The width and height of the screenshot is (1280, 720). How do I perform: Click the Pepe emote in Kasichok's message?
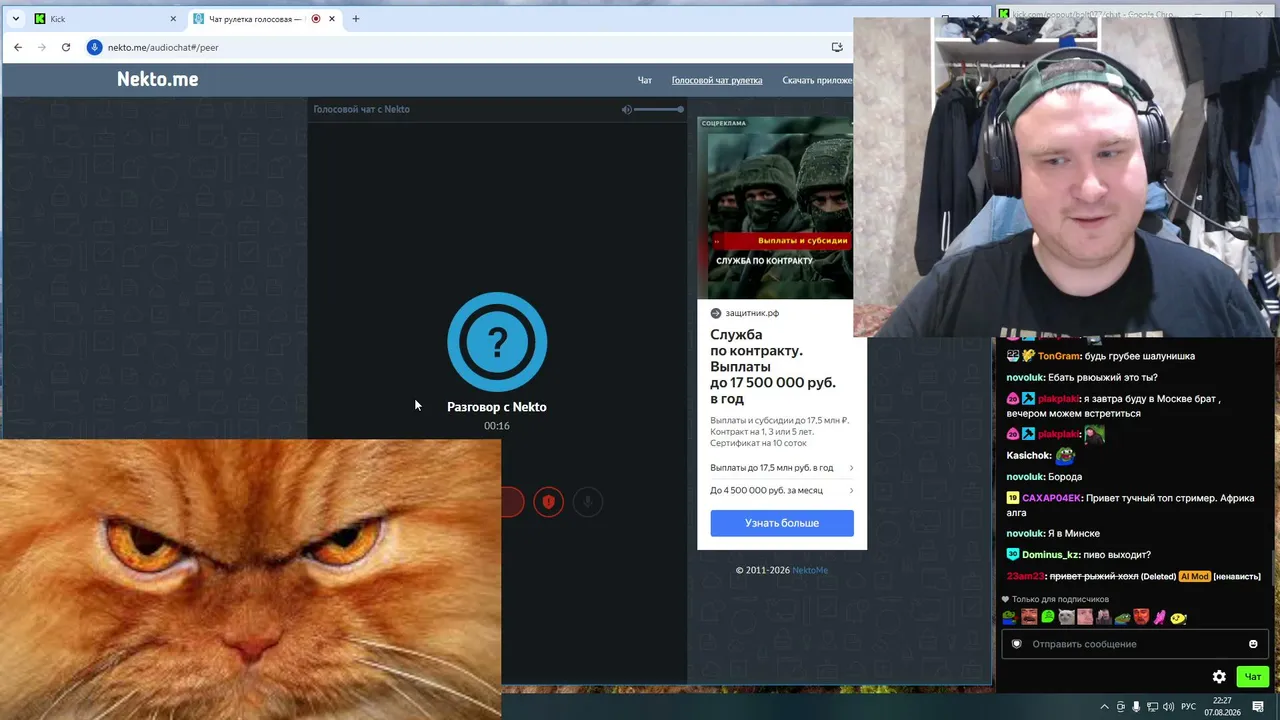(x=1065, y=456)
